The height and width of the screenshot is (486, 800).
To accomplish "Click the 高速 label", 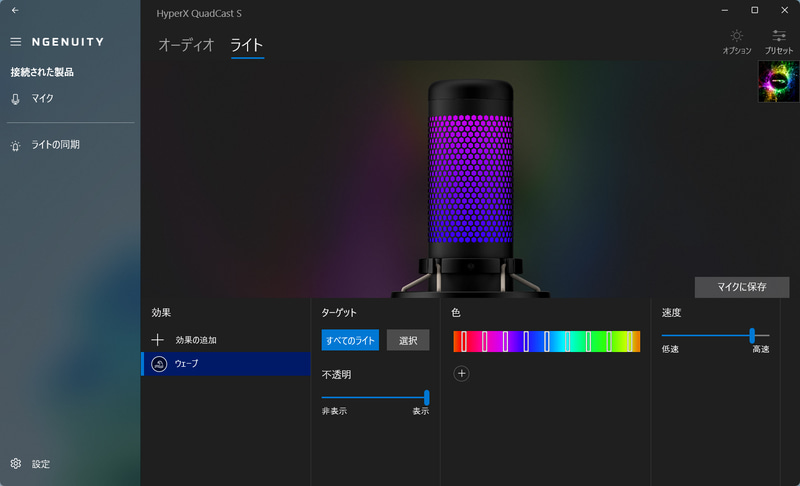I will click(x=761, y=349).
